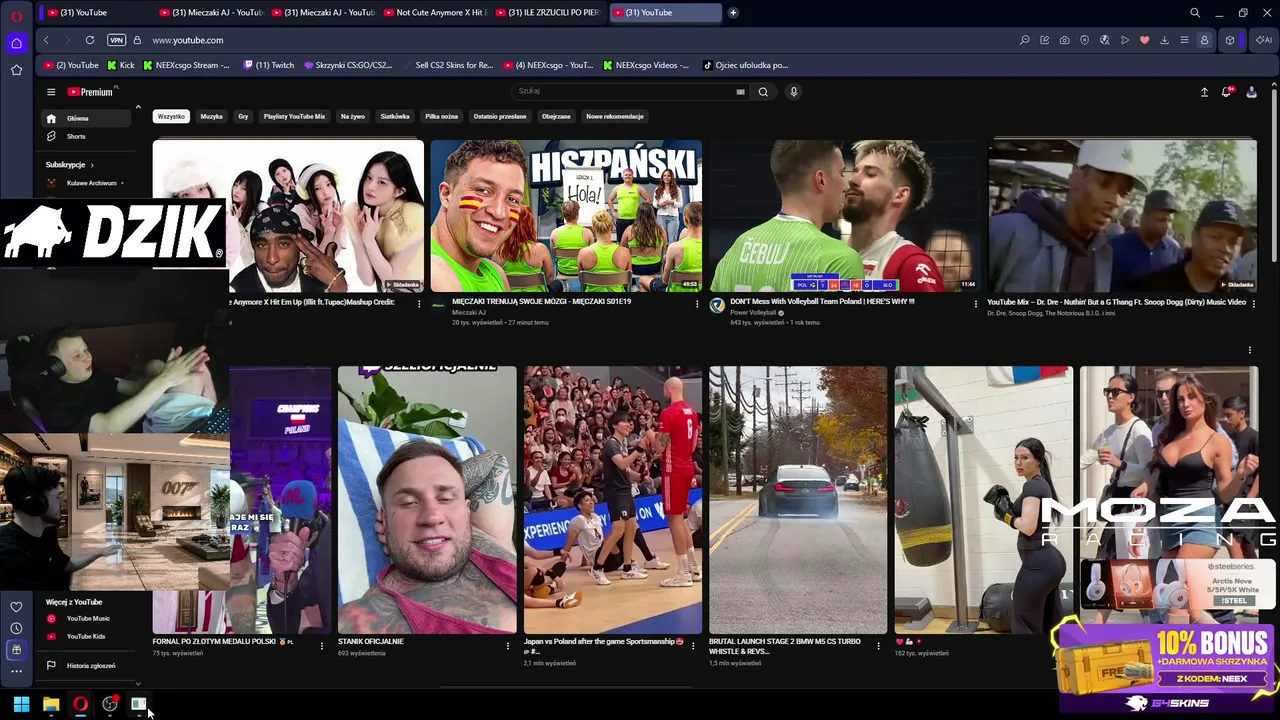Screen dimensions: 1280x720
Task: Open the Opera sidebar three-dot menu
Action: [x=16, y=671]
